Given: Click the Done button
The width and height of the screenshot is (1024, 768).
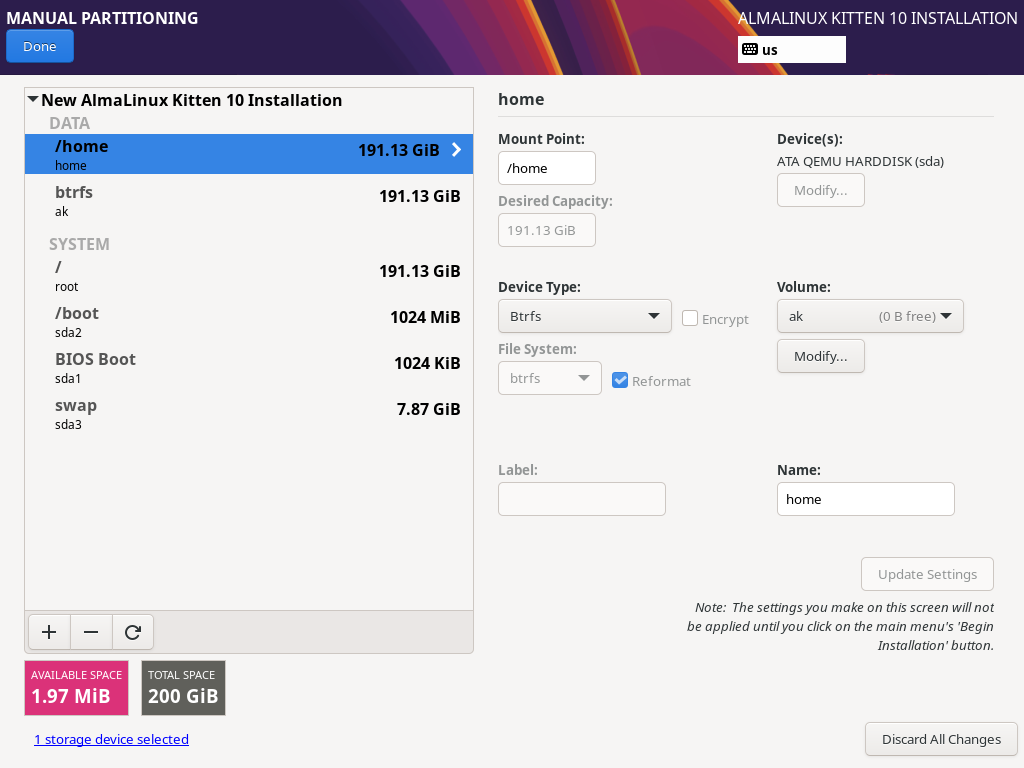Looking at the screenshot, I should tap(39, 45).
